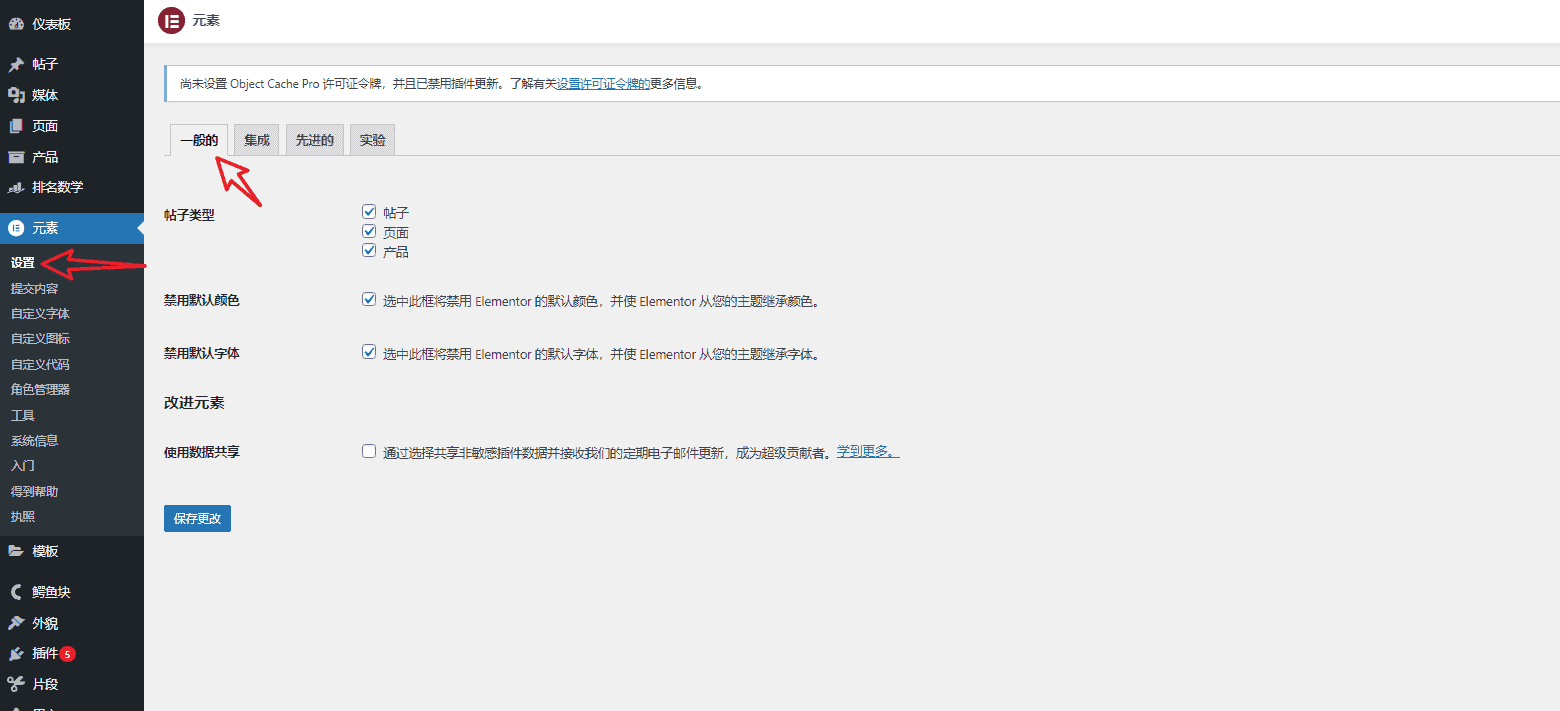The width and height of the screenshot is (1560, 711).
Task: Click the 改进元素 section heading
Action: point(194,403)
